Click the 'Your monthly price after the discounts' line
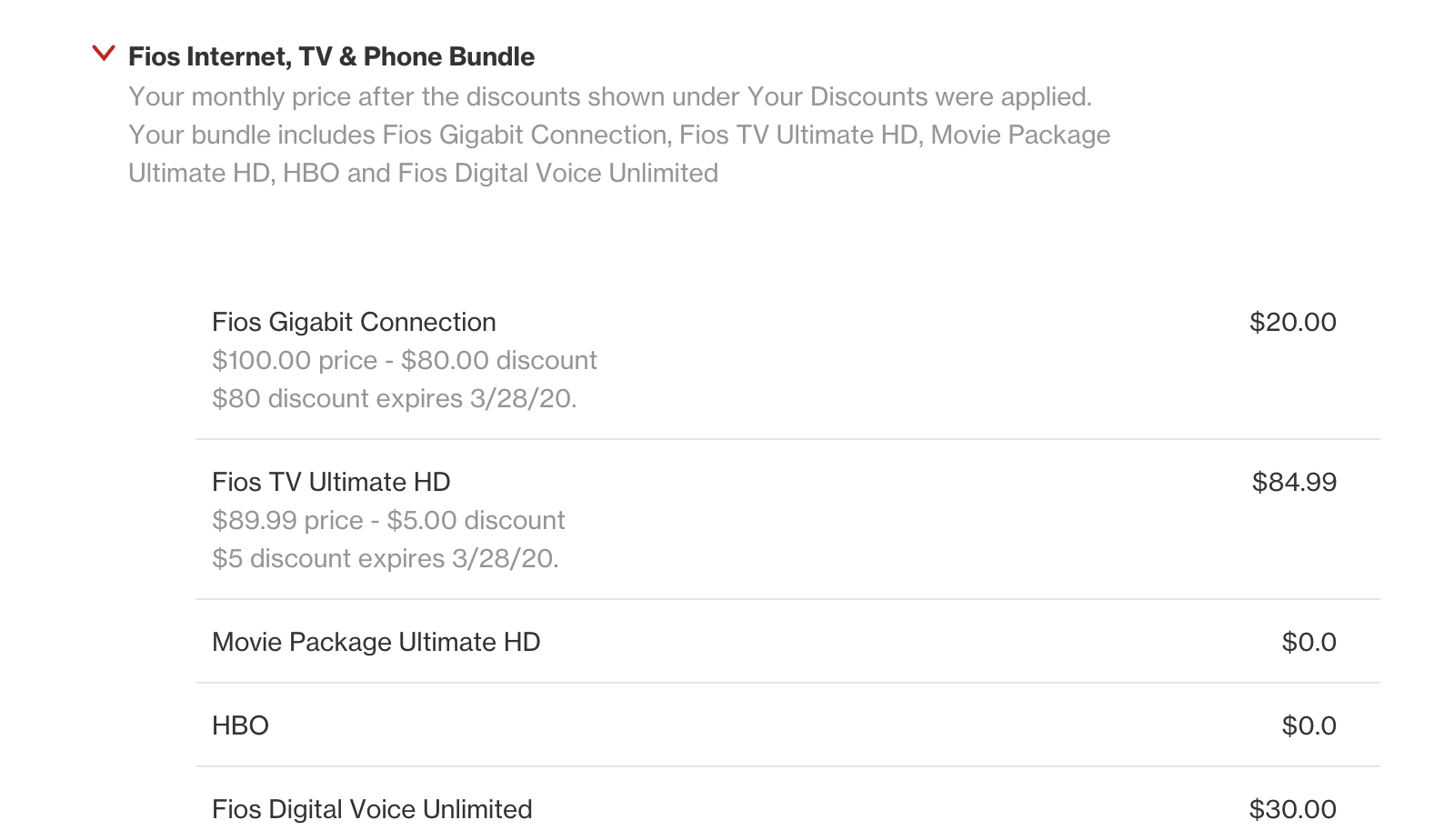 [609, 96]
